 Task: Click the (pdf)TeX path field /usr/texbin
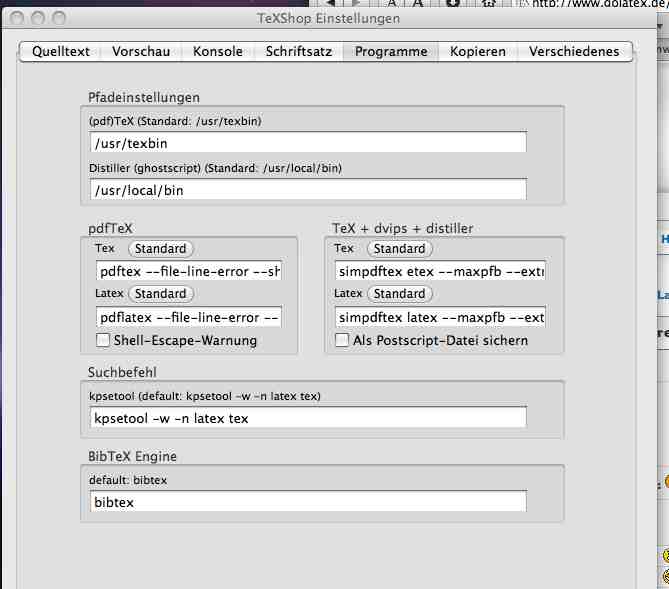pos(308,143)
